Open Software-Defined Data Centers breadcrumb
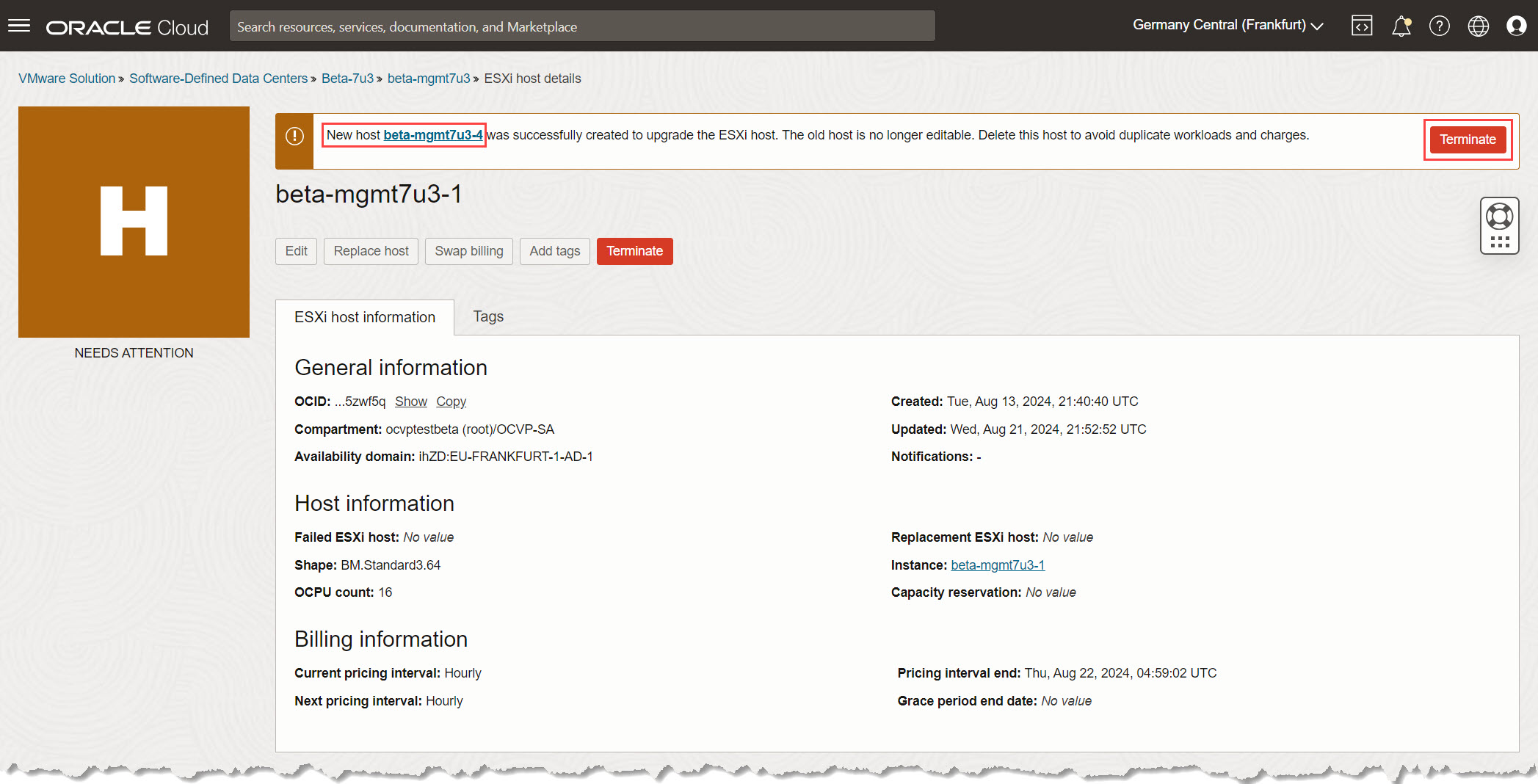 [218, 79]
